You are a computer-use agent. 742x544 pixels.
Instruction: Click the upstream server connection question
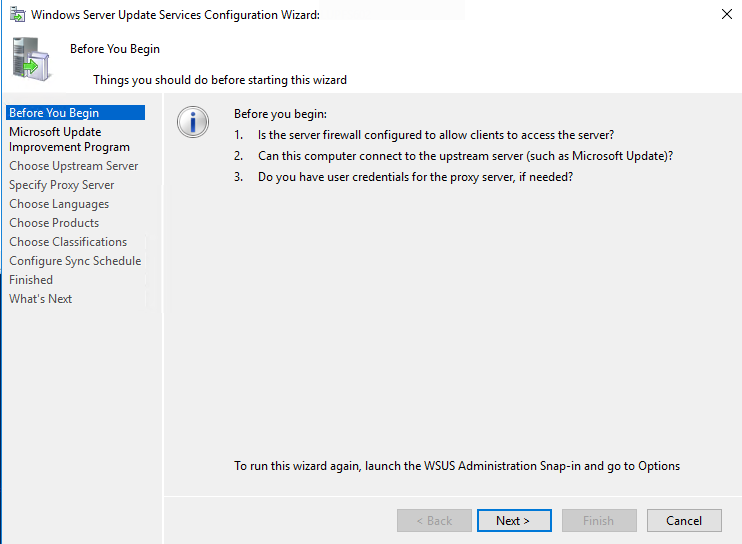tap(466, 156)
